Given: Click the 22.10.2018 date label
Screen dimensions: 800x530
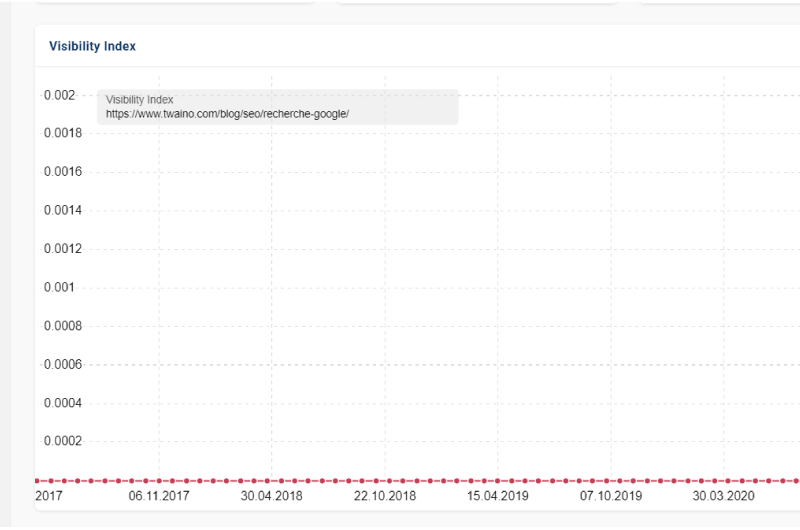Looking at the screenshot, I should (x=385, y=496).
